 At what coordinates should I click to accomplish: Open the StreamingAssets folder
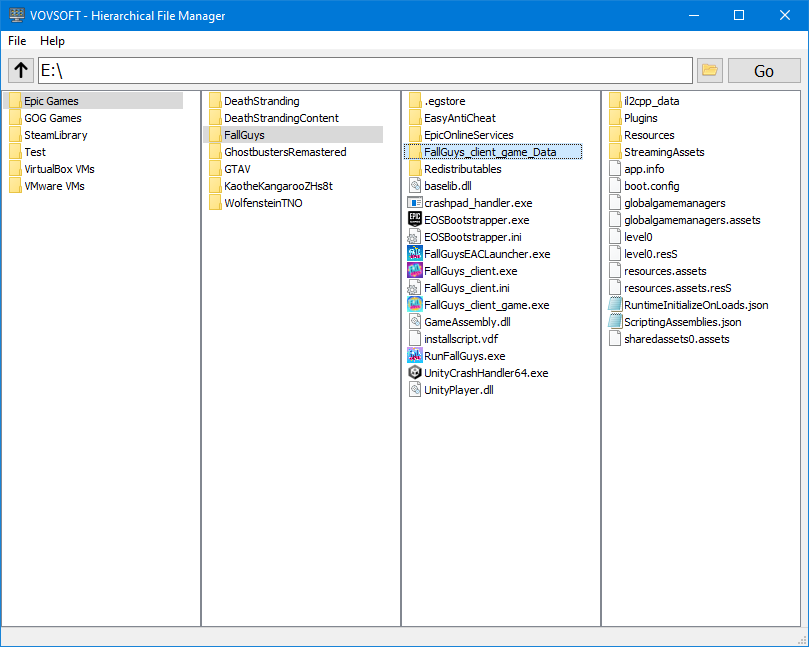click(664, 152)
